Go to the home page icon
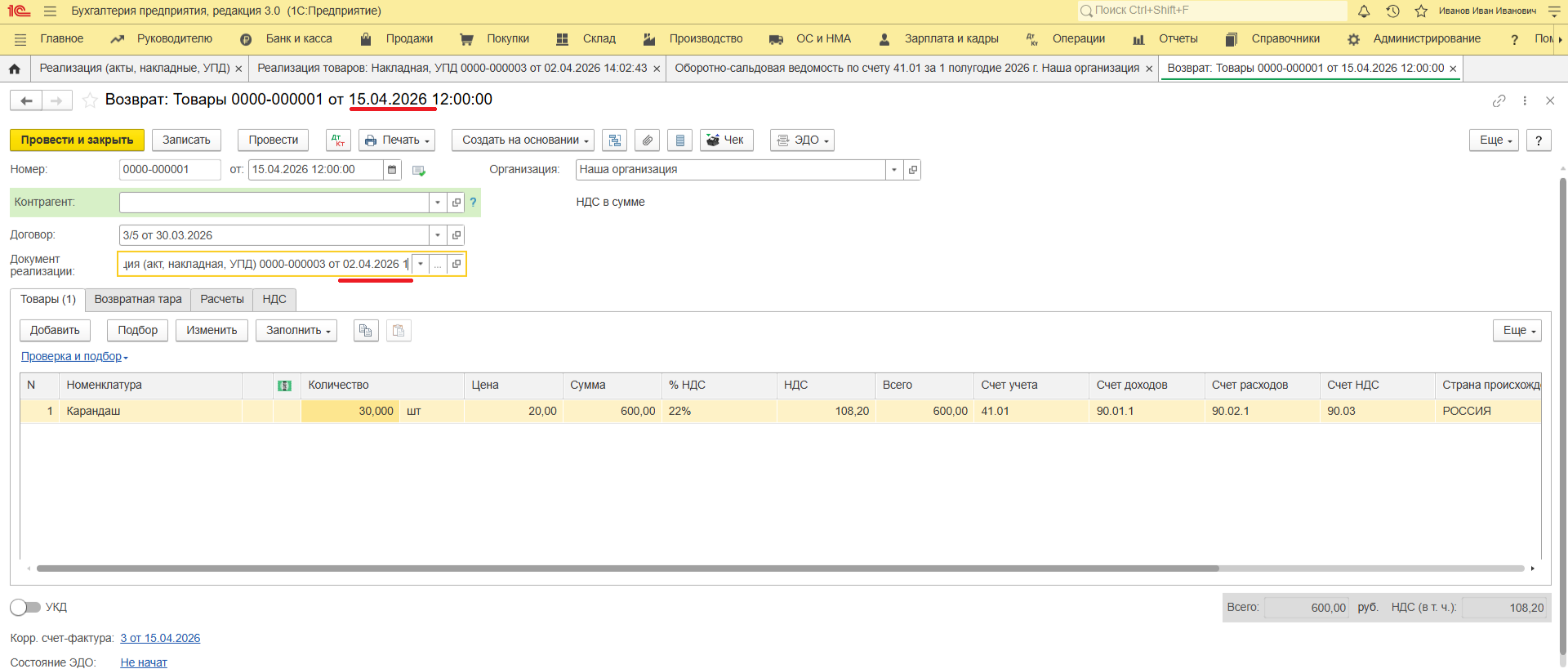1568x669 pixels. tap(15, 69)
